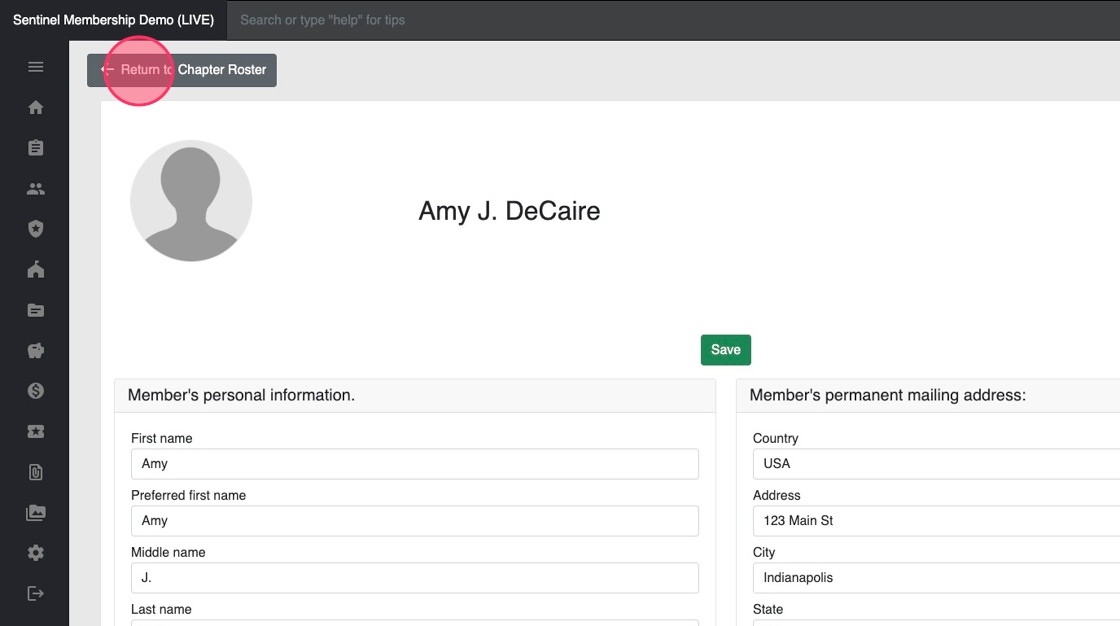The width and height of the screenshot is (1120, 626).
Task: Open the settings gear icon
Action: (36, 553)
